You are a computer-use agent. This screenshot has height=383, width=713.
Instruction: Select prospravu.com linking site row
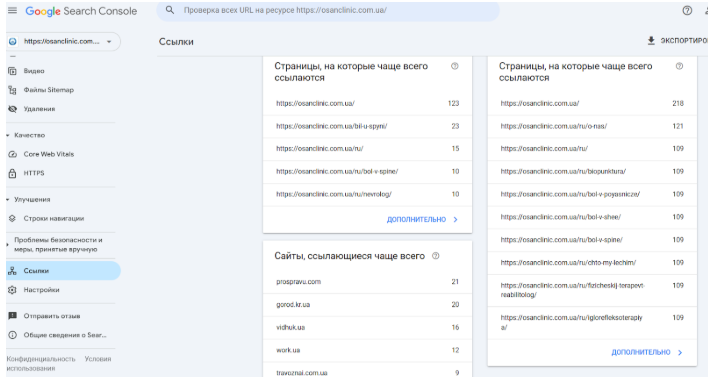[367, 282]
